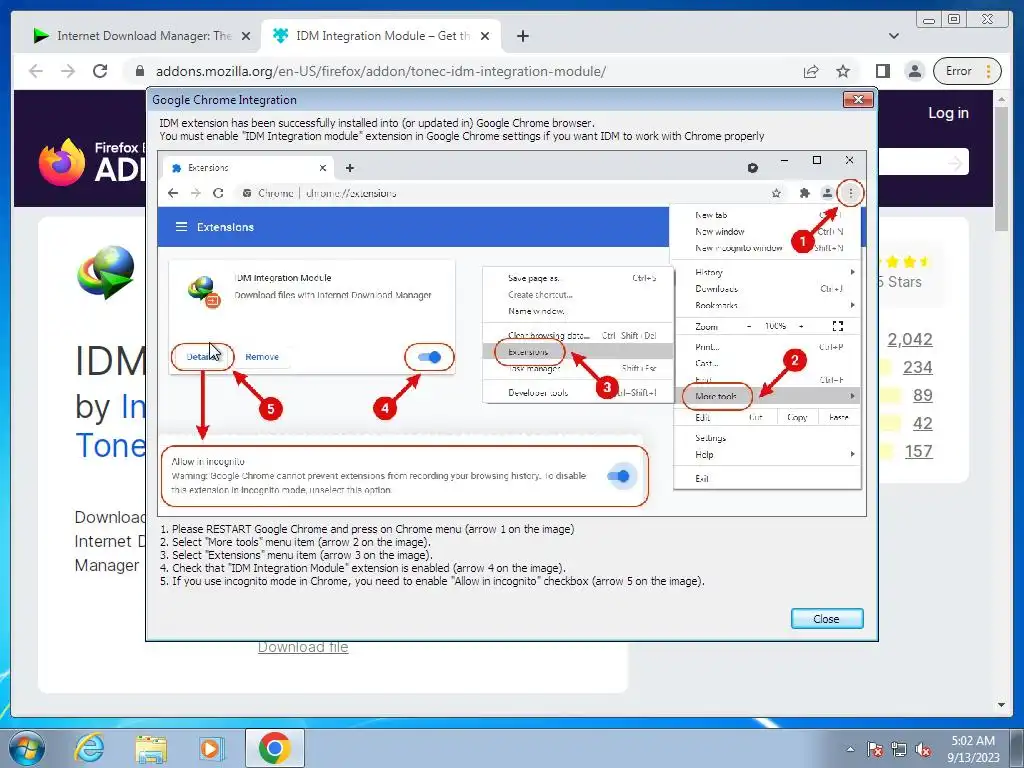Show hidden tray icons
The height and width of the screenshot is (768, 1024).
(850, 749)
